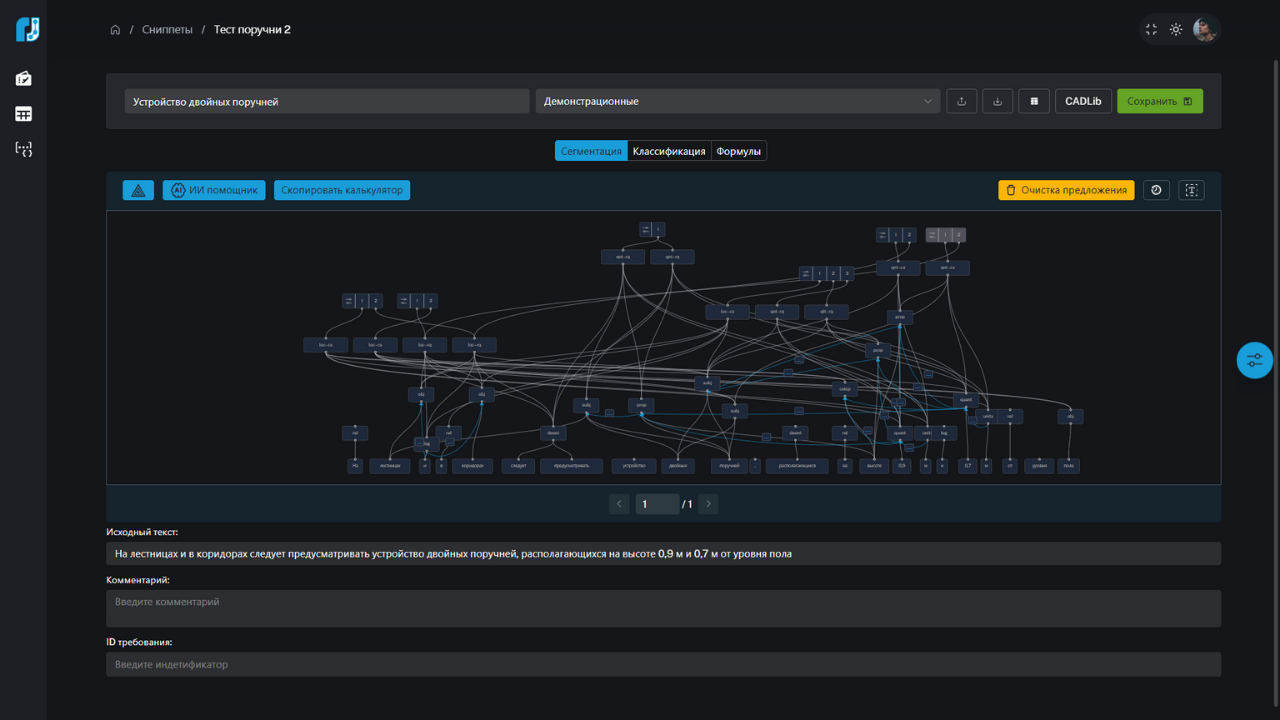Toggle light/dark theme sun icon
The width and height of the screenshot is (1280, 720).
coord(1176,30)
